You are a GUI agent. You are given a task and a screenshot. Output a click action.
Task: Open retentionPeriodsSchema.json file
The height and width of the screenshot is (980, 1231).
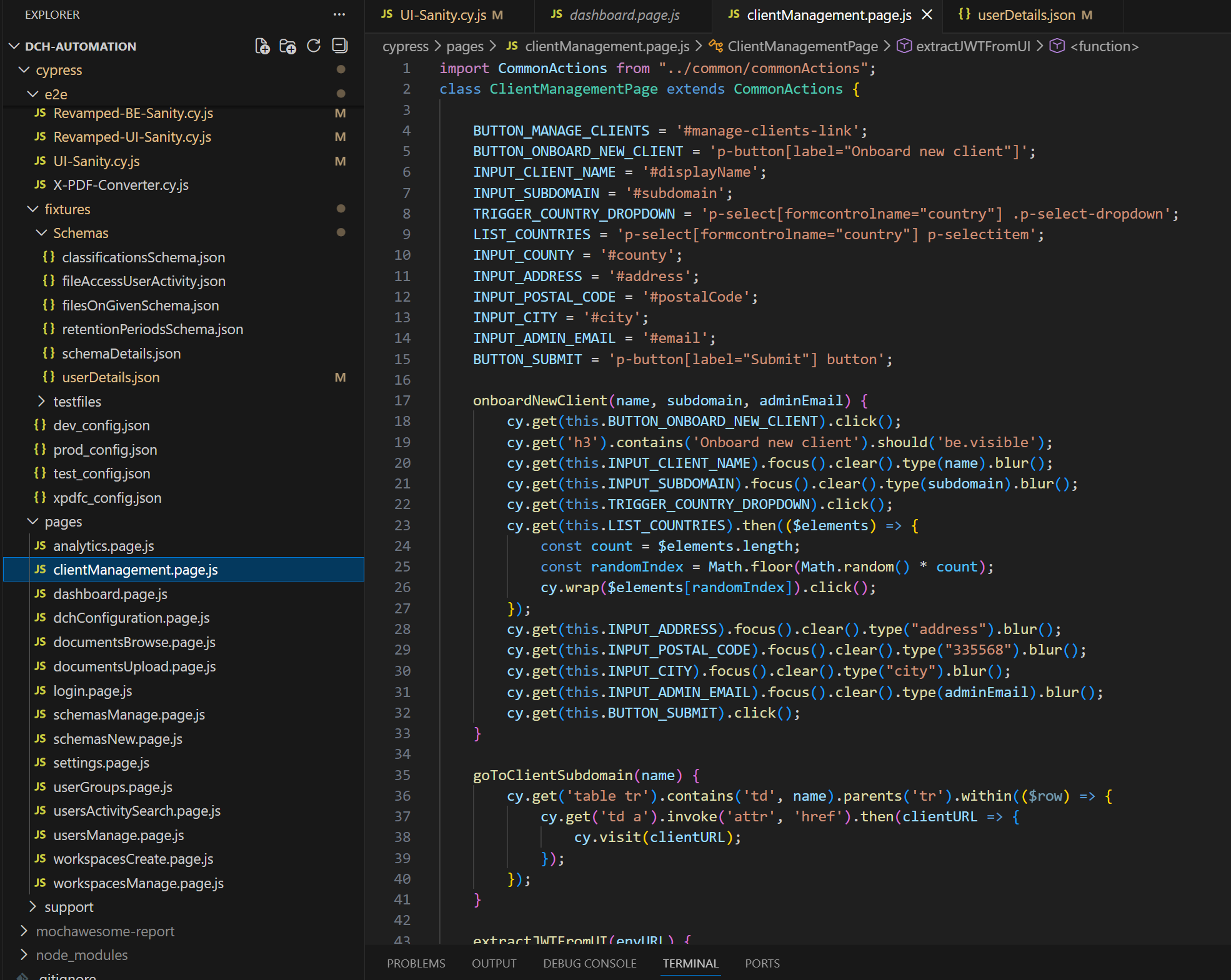(x=152, y=329)
